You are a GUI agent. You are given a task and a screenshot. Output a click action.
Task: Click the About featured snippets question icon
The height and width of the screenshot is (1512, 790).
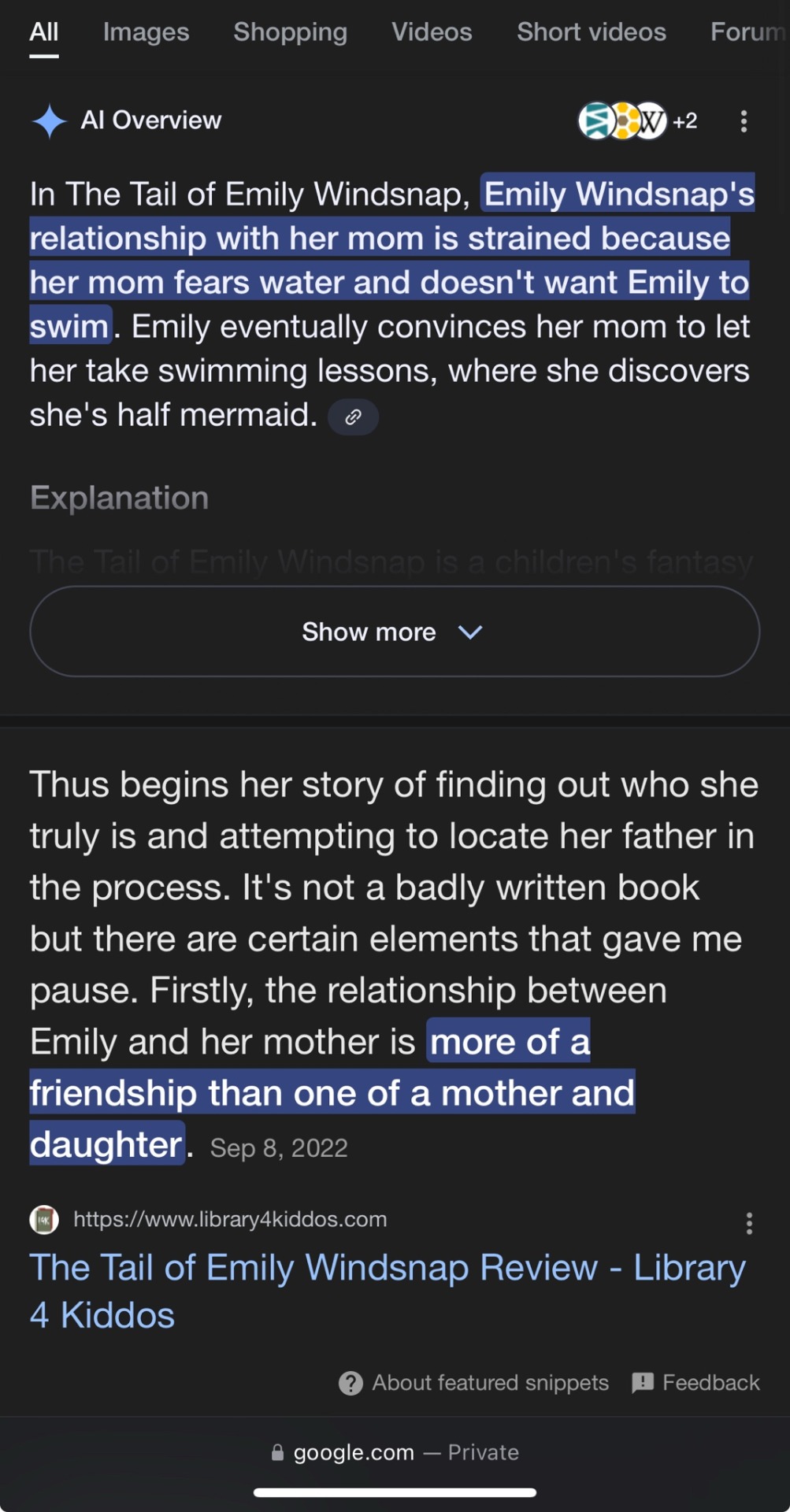click(350, 1383)
